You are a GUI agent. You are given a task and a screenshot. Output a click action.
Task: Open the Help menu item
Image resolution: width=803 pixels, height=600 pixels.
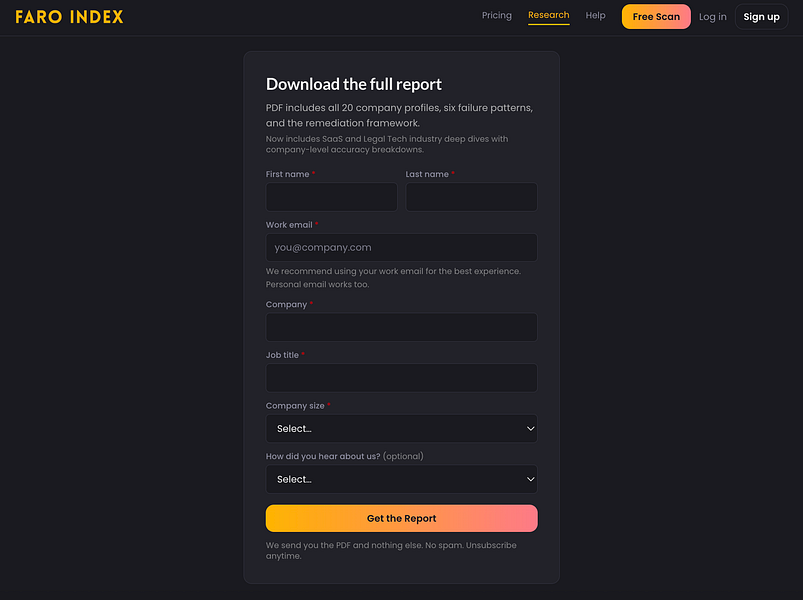click(x=595, y=15)
